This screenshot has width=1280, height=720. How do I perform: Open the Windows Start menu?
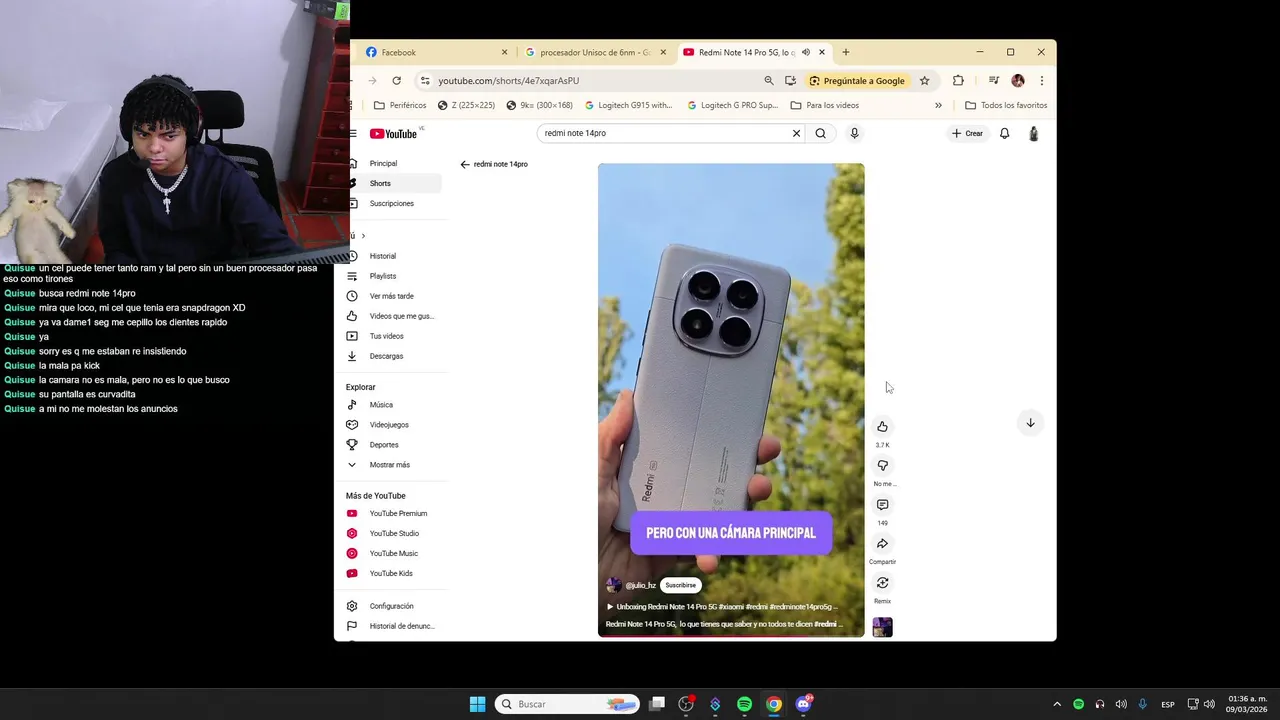click(x=477, y=704)
